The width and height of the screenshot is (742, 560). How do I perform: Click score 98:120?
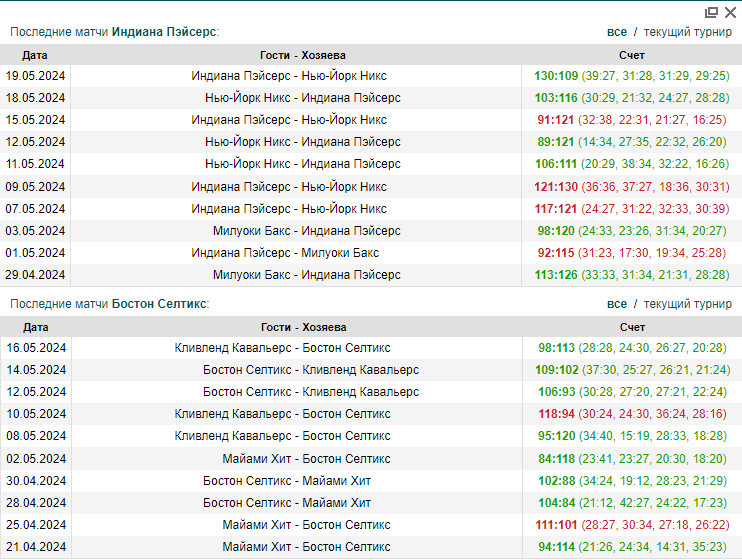pos(556,231)
